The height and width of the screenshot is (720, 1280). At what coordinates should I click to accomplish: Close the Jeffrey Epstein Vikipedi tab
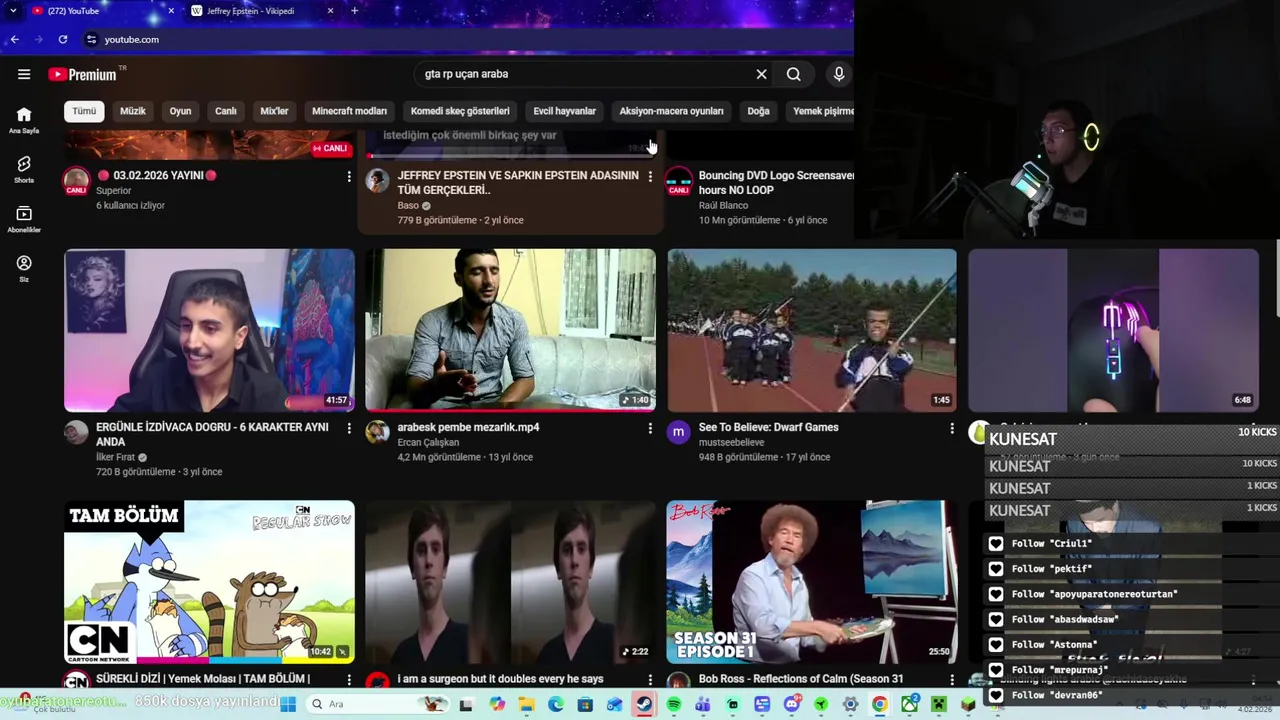331,11
